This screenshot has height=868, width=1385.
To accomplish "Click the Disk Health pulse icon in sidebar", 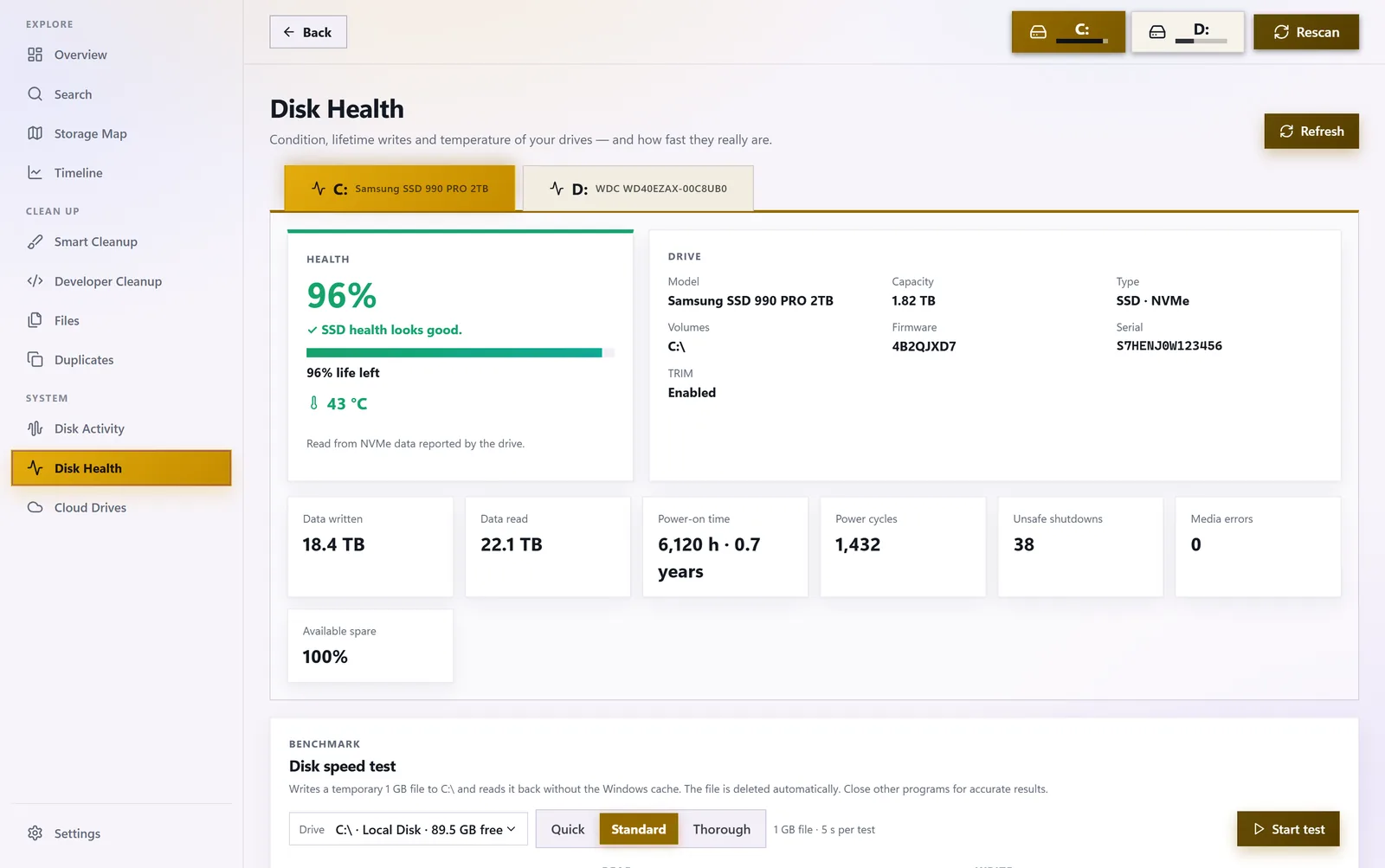I will click(x=35, y=467).
